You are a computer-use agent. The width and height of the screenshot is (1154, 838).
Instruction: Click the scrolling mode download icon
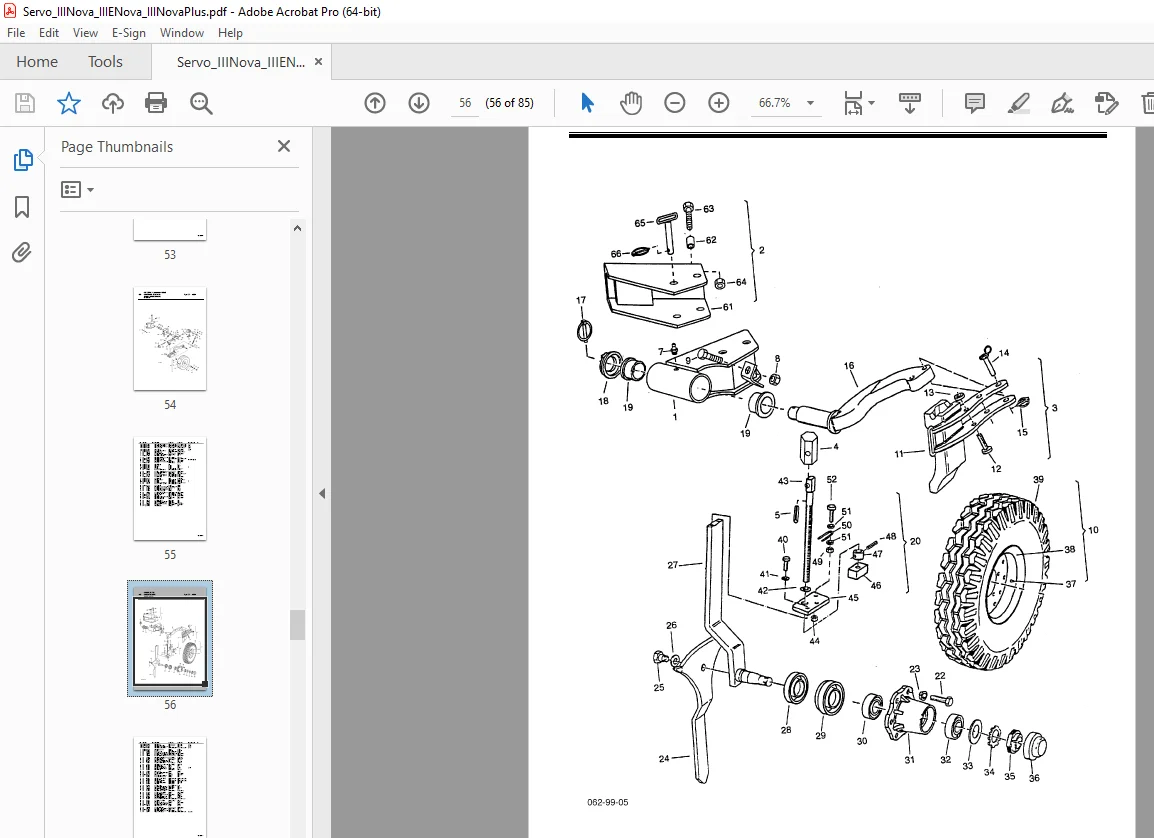coord(910,103)
